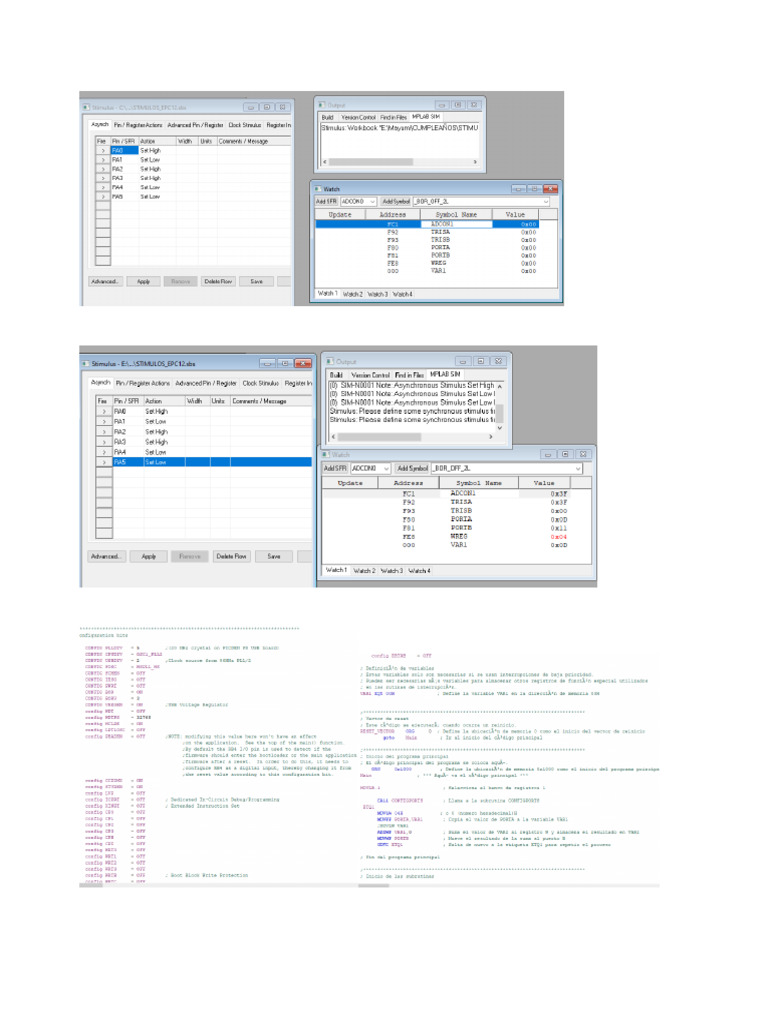Click the left scroll arrow in upper Output window

point(325,161)
